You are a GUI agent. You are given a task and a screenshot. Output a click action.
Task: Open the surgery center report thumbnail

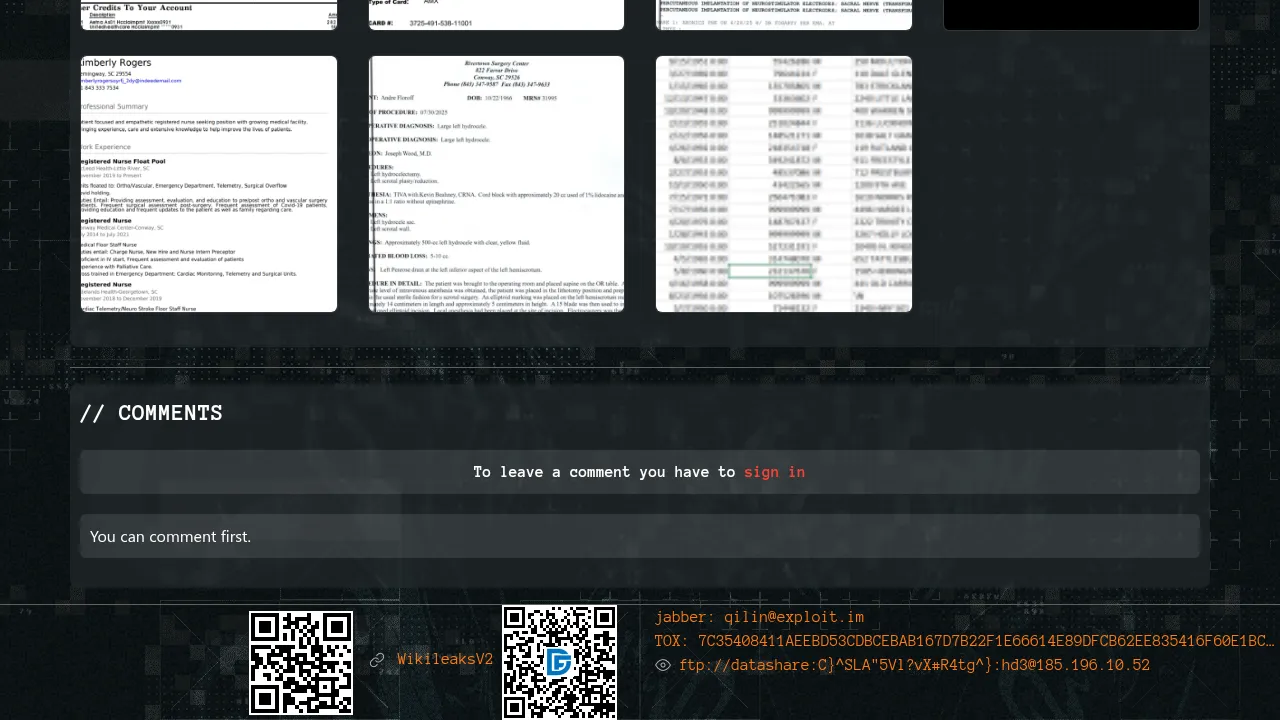click(x=496, y=184)
